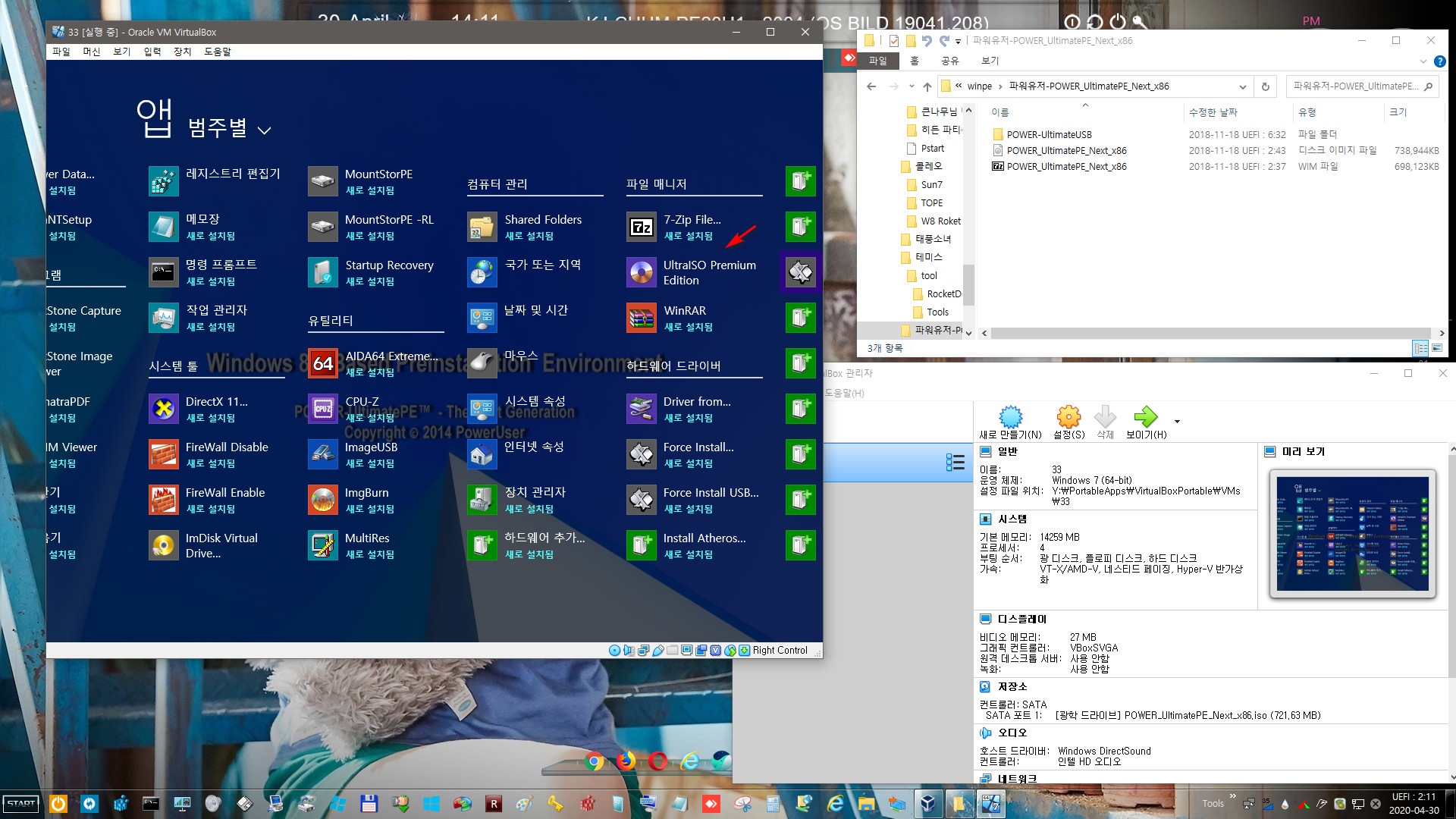Open the registry editor (레지스트리 편집기) icon

coord(164,181)
